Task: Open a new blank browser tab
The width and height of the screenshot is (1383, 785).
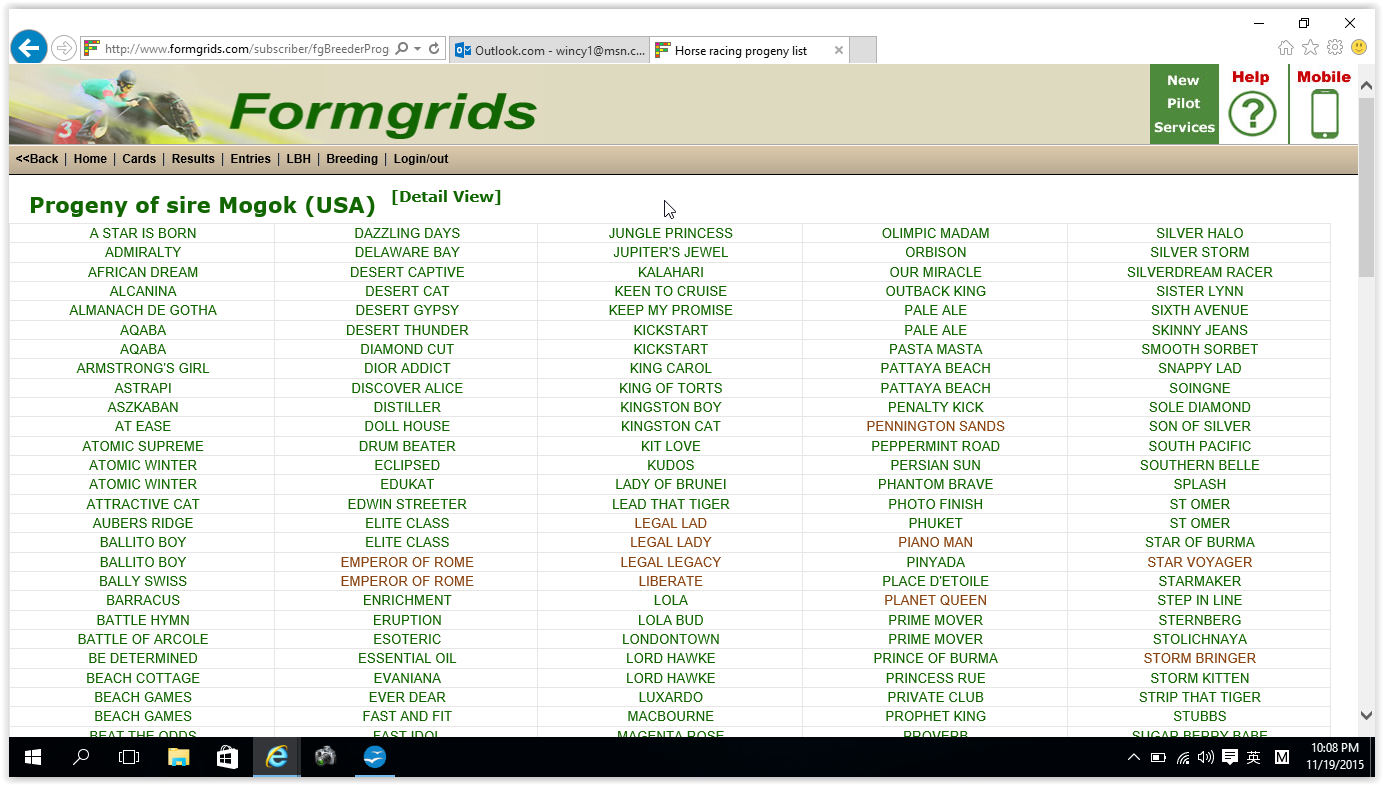Action: click(863, 50)
